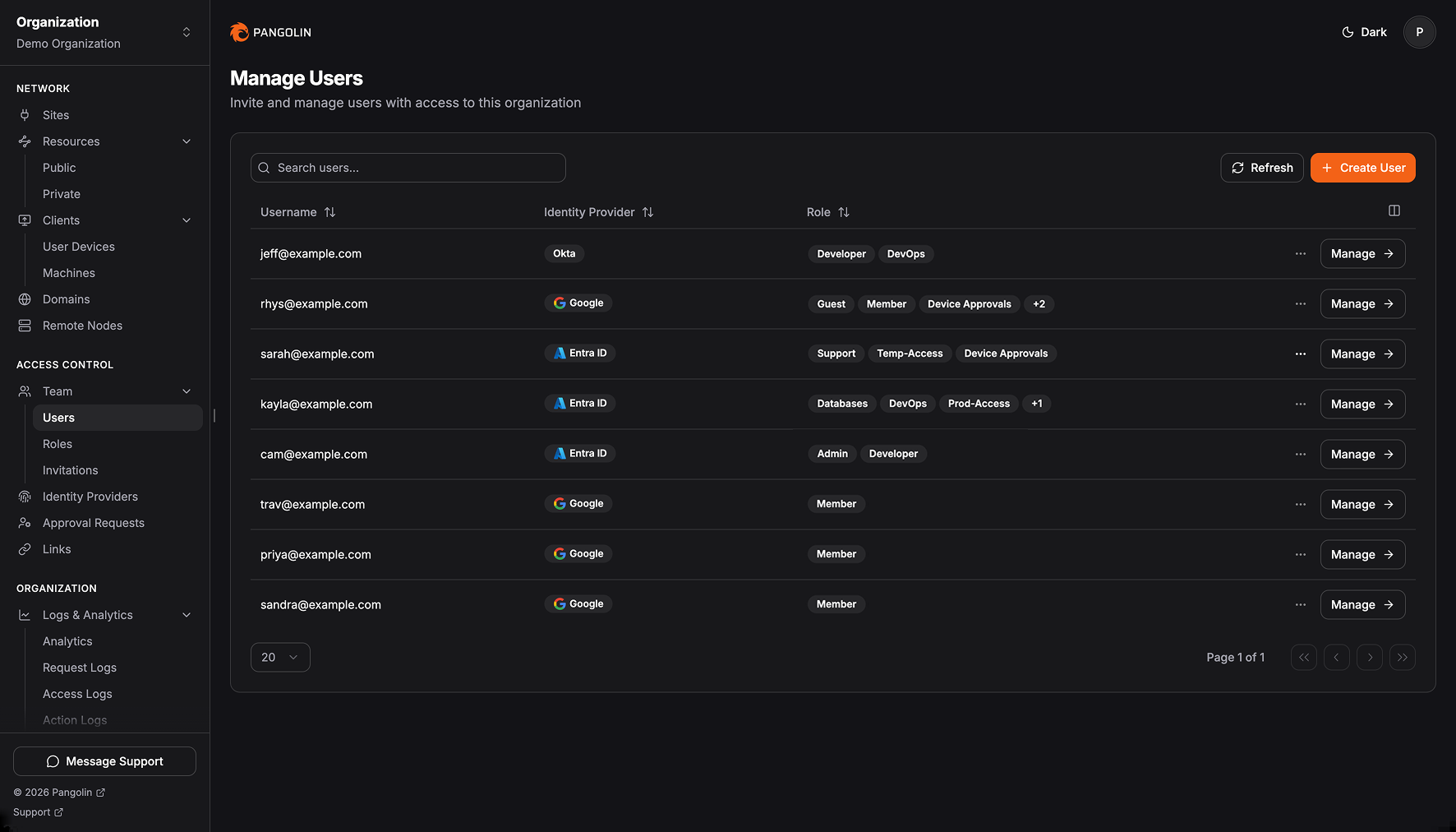The image size is (1456, 832).
Task: Toggle sorting on the Role column
Action: pyautogui.click(x=845, y=211)
